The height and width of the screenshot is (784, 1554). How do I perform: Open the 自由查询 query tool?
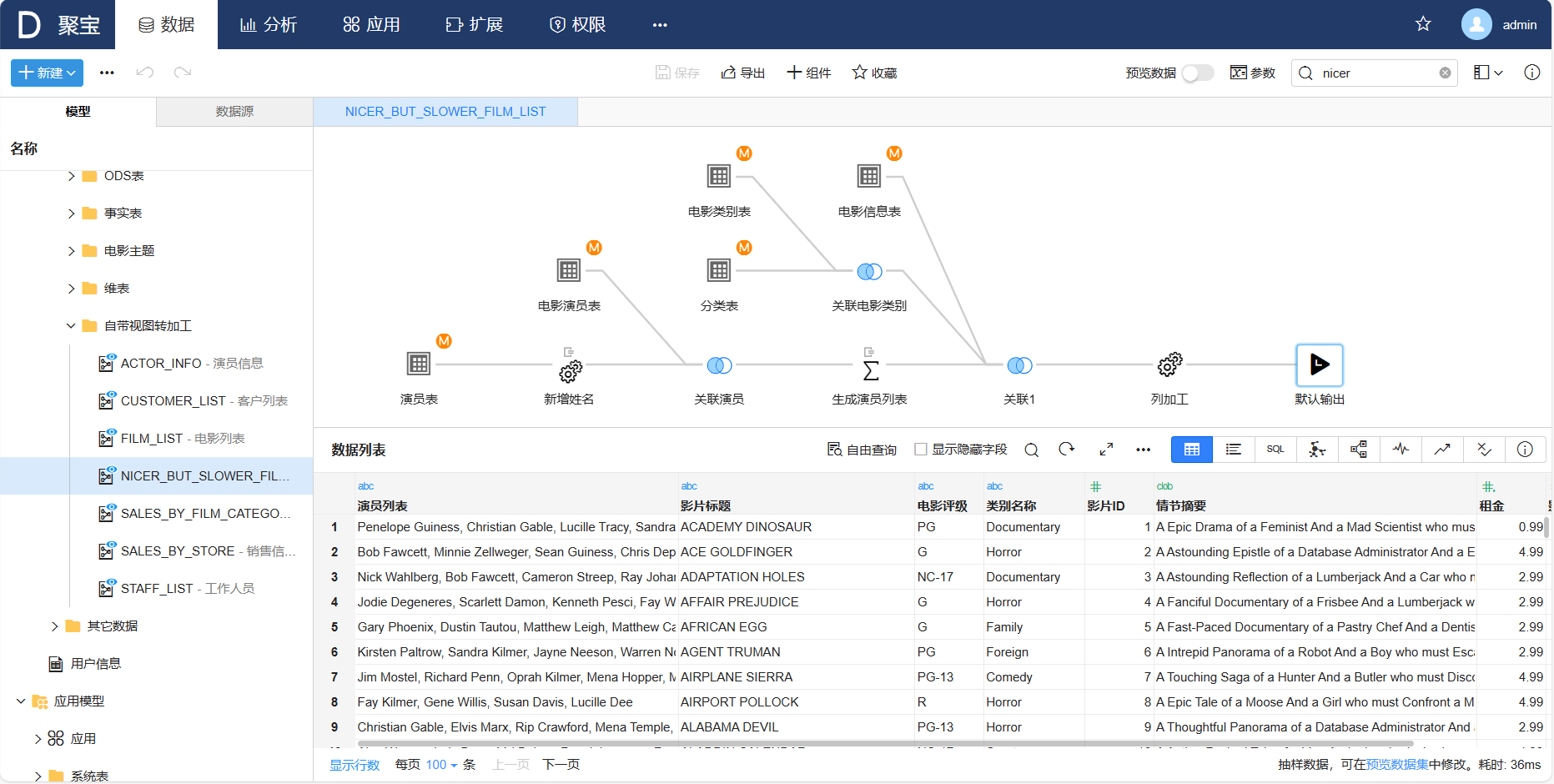click(x=862, y=450)
